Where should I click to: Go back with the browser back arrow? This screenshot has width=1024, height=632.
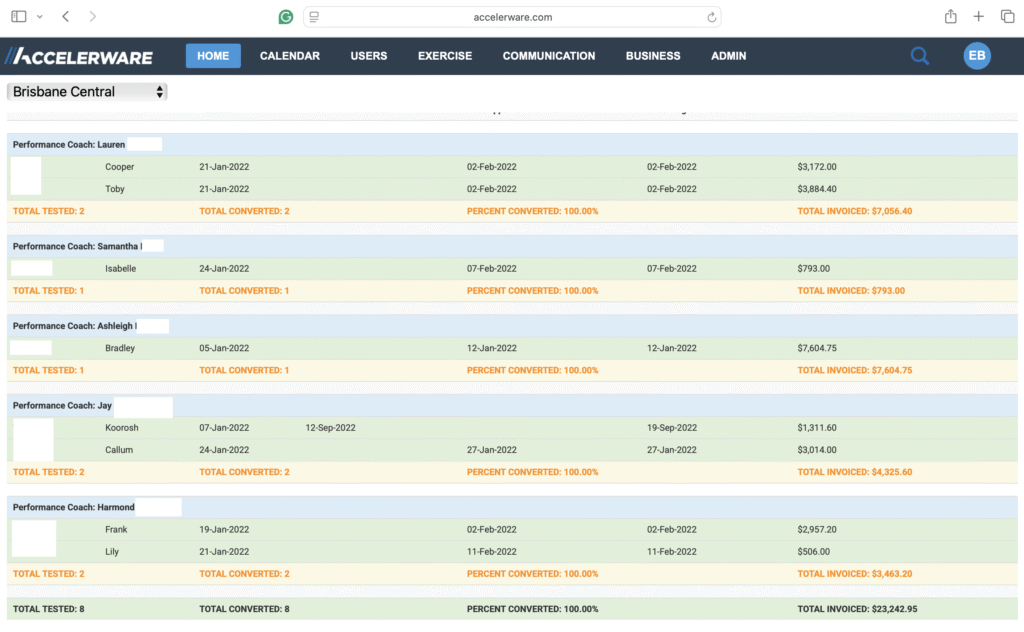(x=65, y=17)
